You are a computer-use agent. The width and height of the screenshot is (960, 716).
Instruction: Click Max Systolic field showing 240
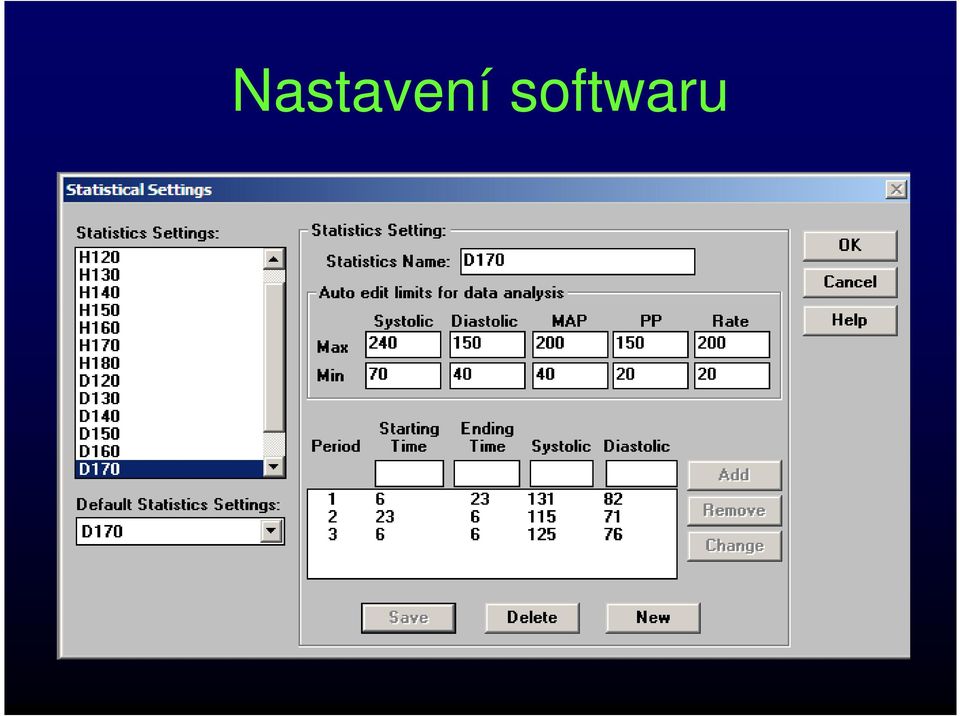(x=403, y=344)
